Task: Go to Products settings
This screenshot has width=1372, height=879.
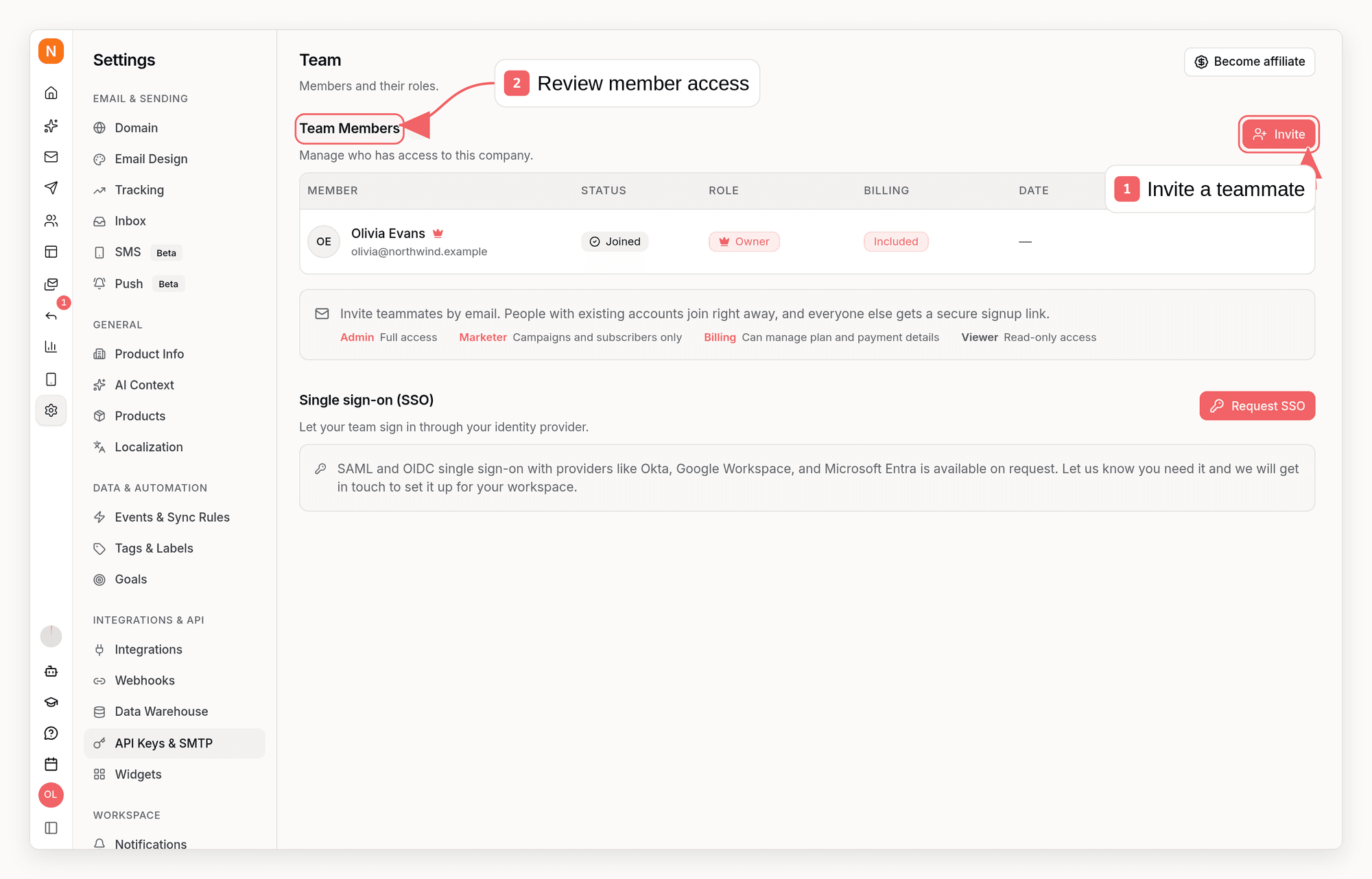Action: tap(174, 416)
